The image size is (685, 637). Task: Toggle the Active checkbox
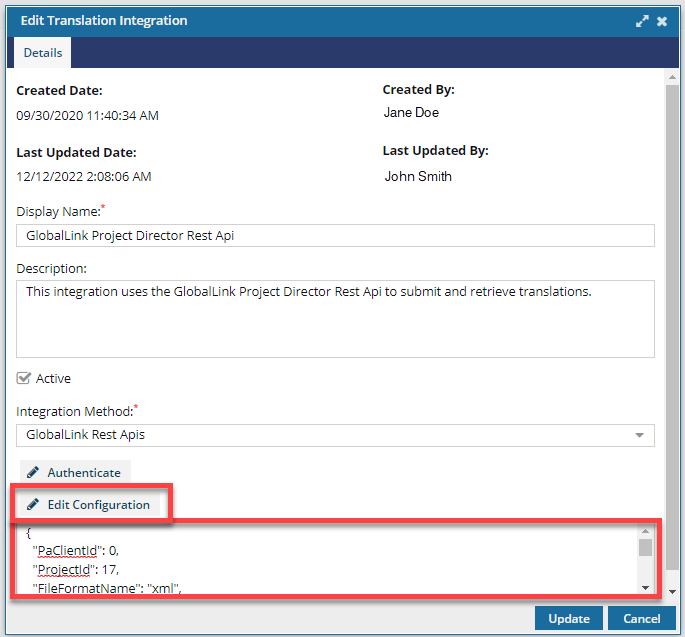pyautogui.click(x=24, y=378)
